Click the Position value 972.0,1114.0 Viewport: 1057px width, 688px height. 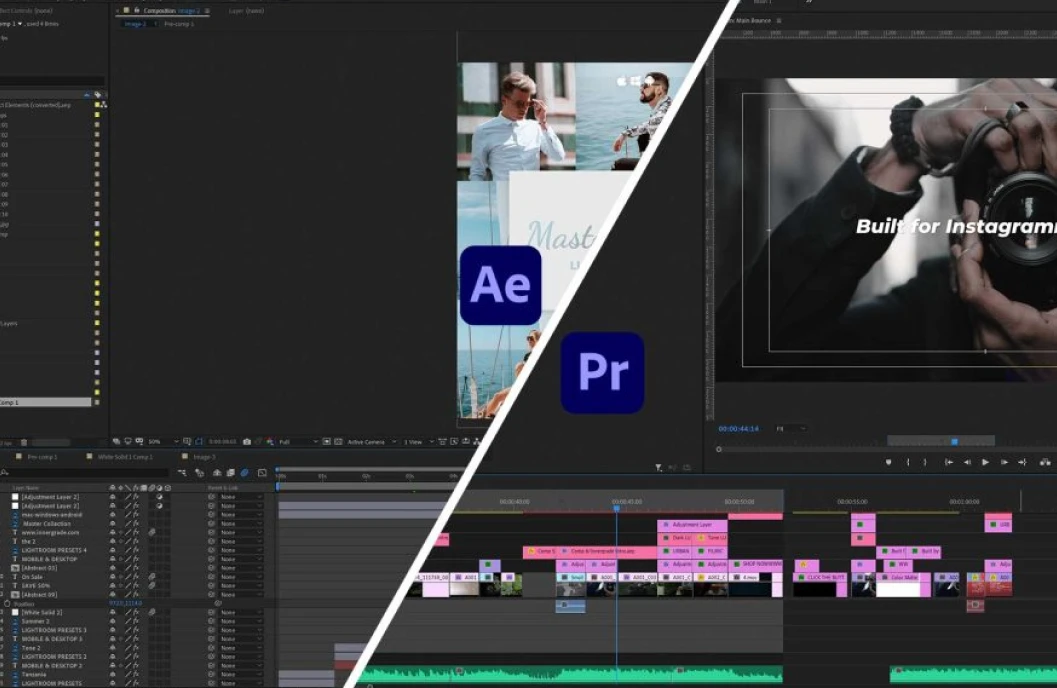pos(125,604)
